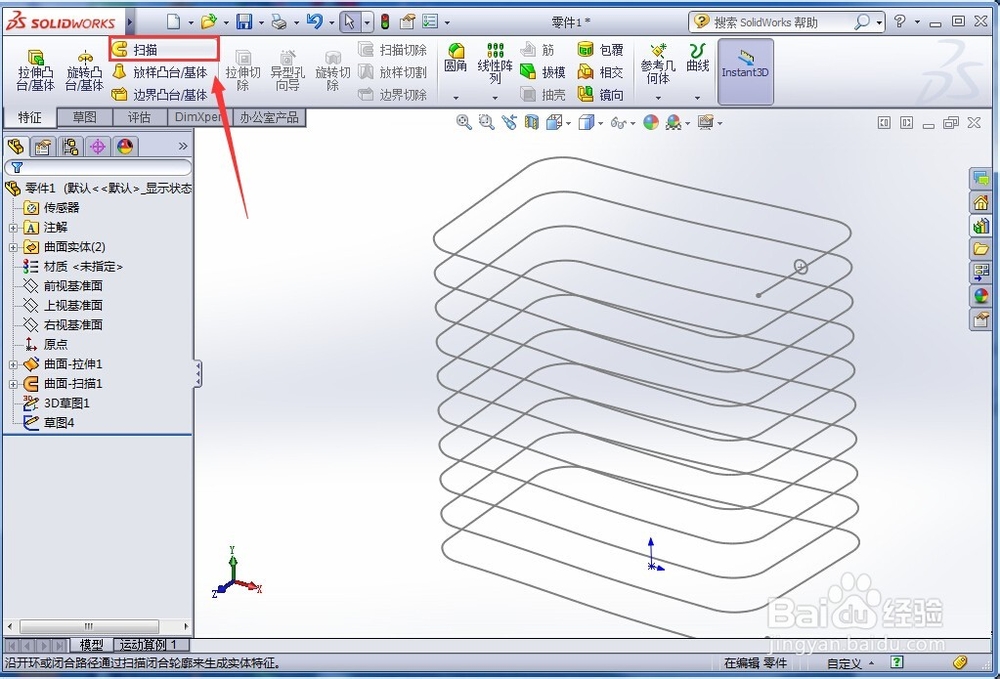Click the 边界切除 boundary cut tool
Screen dimensions: 1000x679
pyautogui.click(x=392, y=95)
